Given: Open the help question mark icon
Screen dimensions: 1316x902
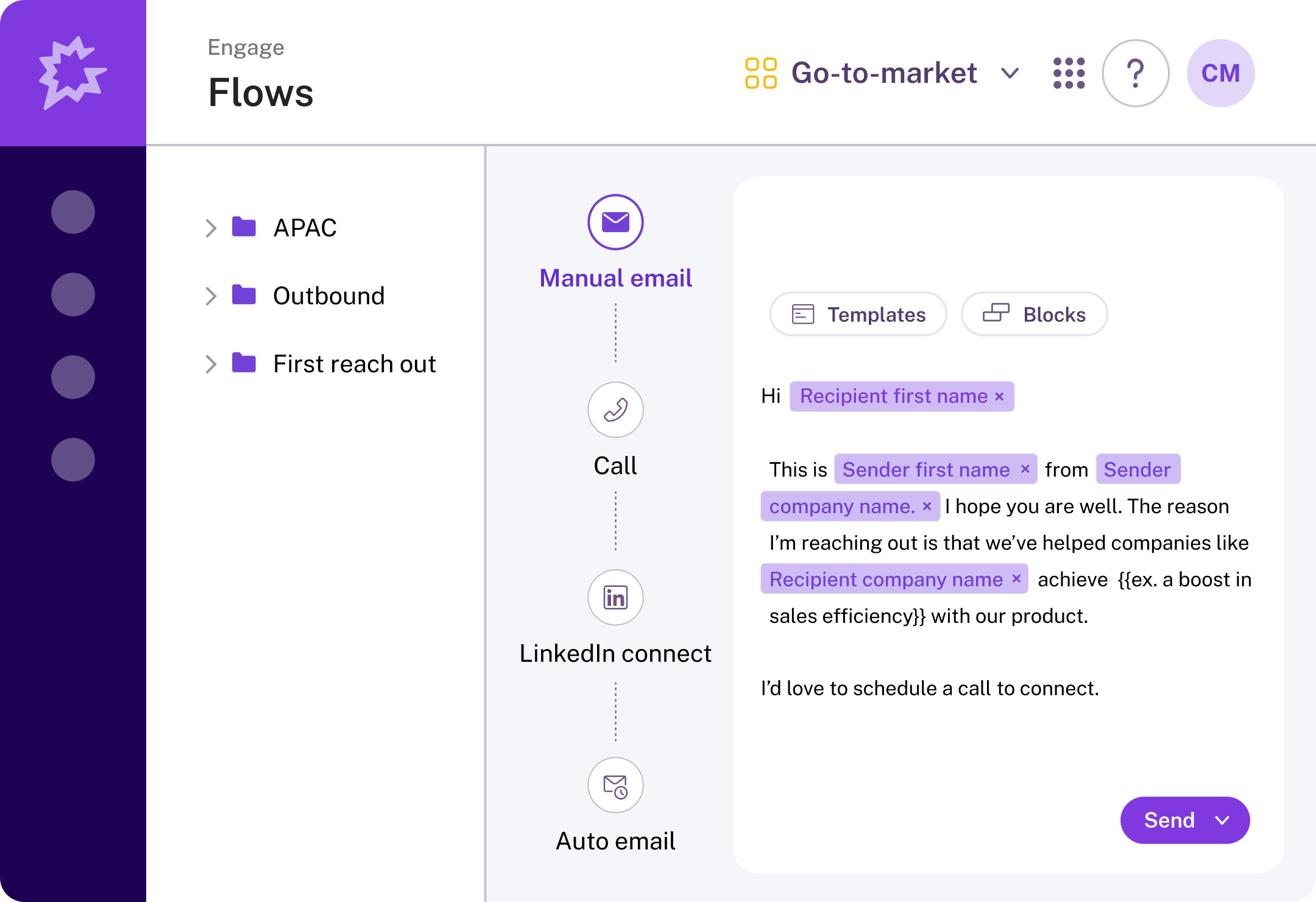Looking at the screenshot, I should [1135, 73].
